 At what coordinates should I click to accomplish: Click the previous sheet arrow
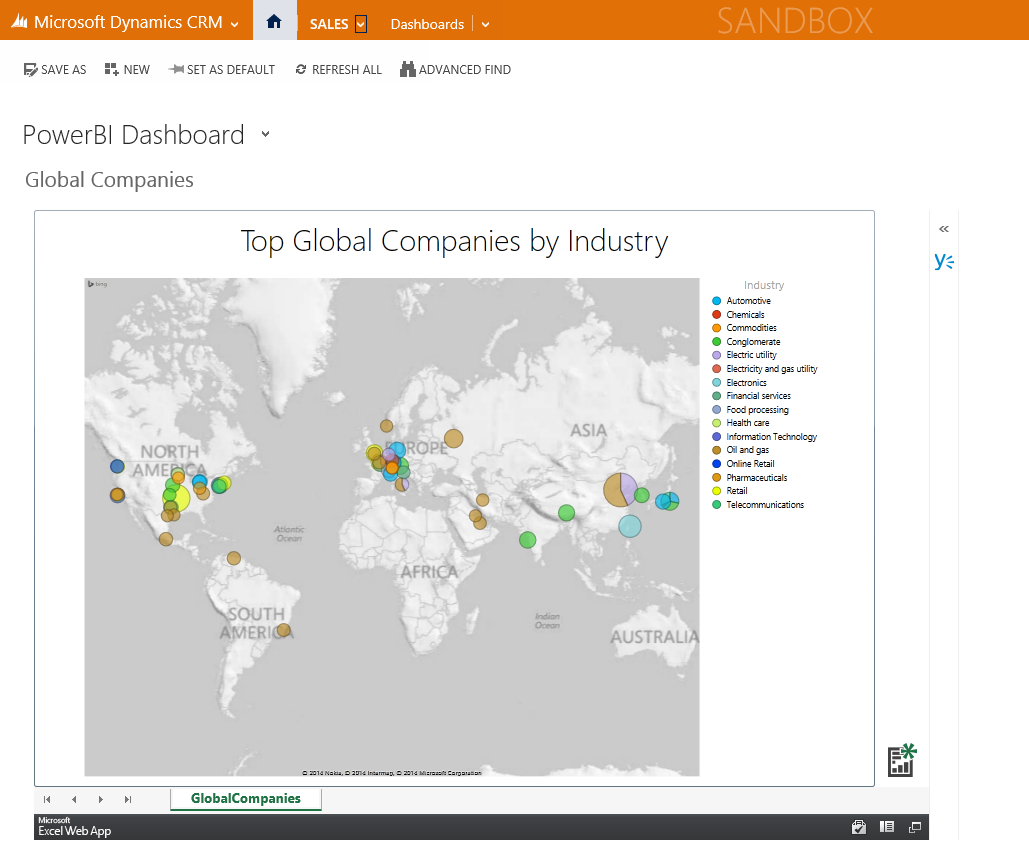point(74,799)
